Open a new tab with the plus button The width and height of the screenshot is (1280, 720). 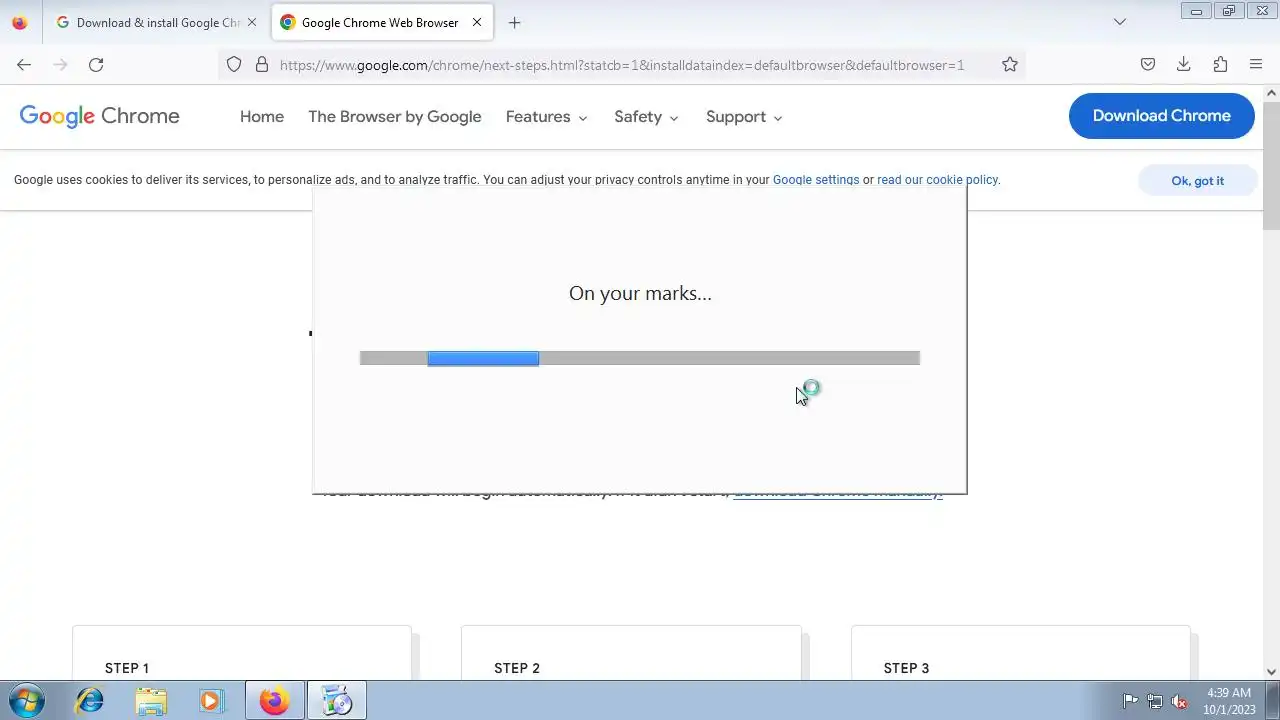(514, 22)
